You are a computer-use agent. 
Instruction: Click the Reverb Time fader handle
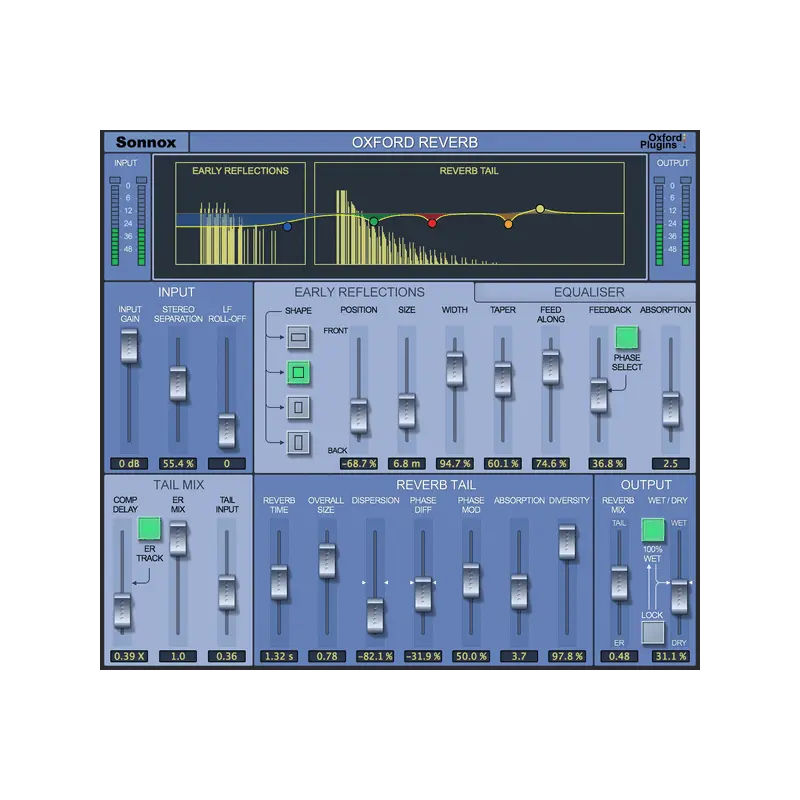pyautogui.click(x=279, y=582)
